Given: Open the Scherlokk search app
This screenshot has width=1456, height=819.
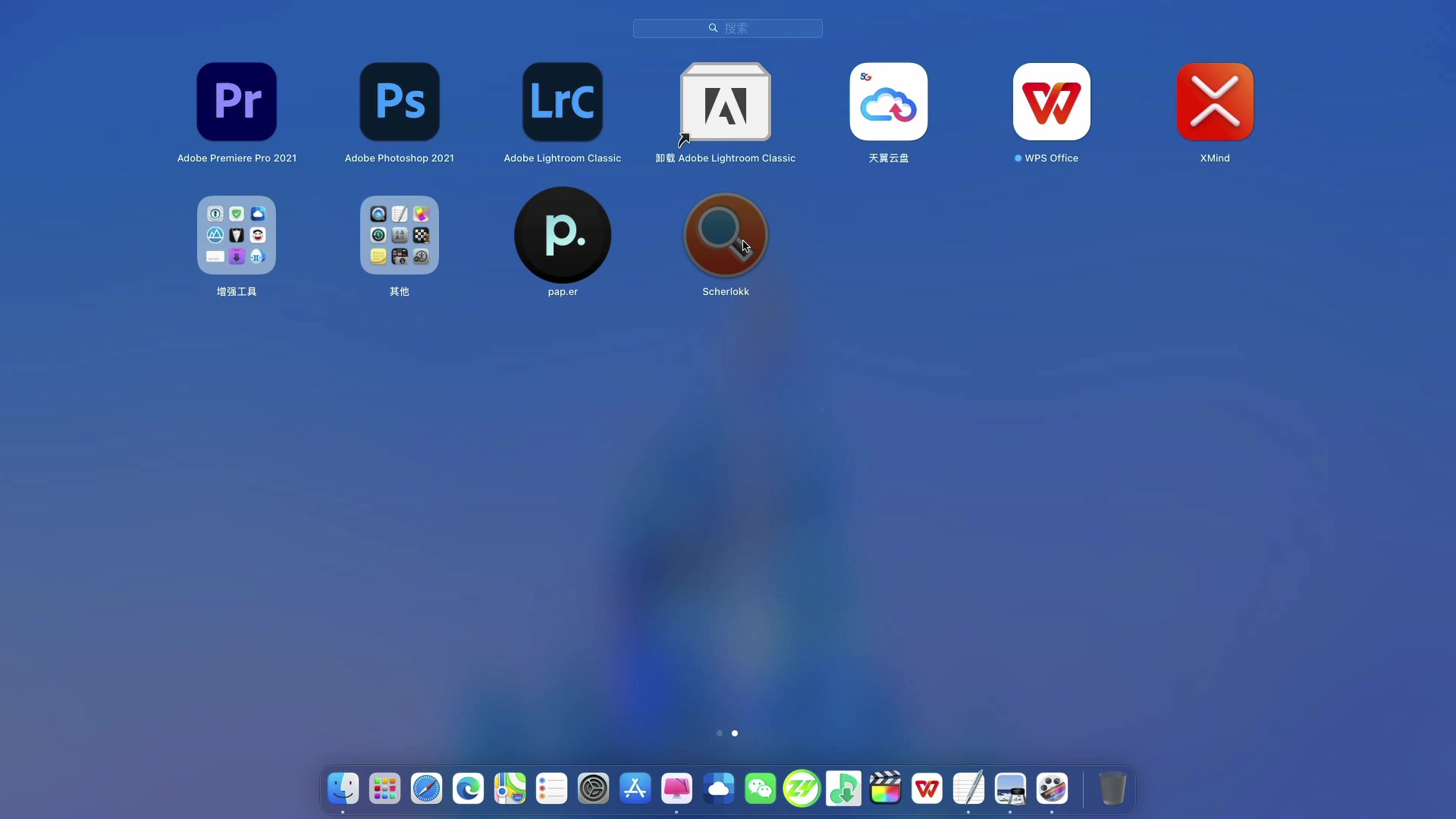Looking at the screenshot, I should coord(726,235).
